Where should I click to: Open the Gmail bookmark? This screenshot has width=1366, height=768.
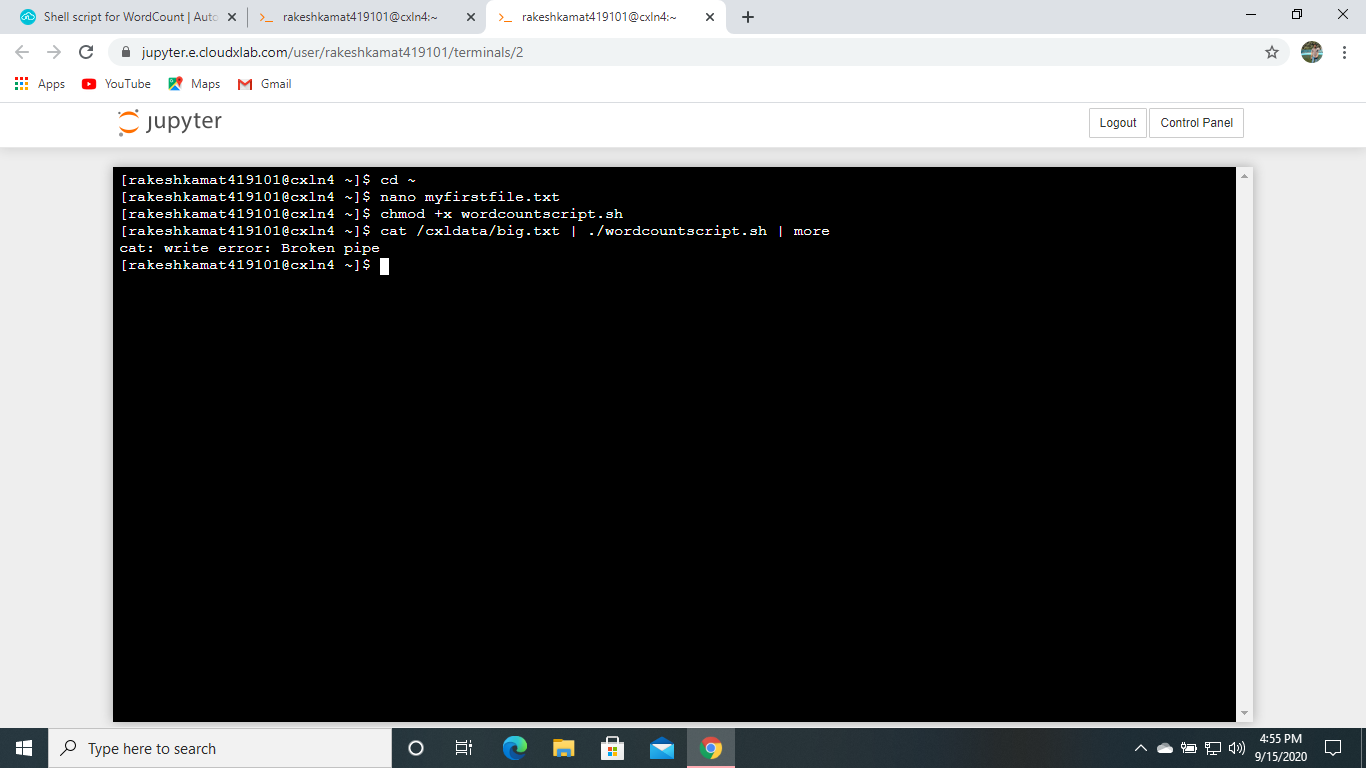(264, 84)
